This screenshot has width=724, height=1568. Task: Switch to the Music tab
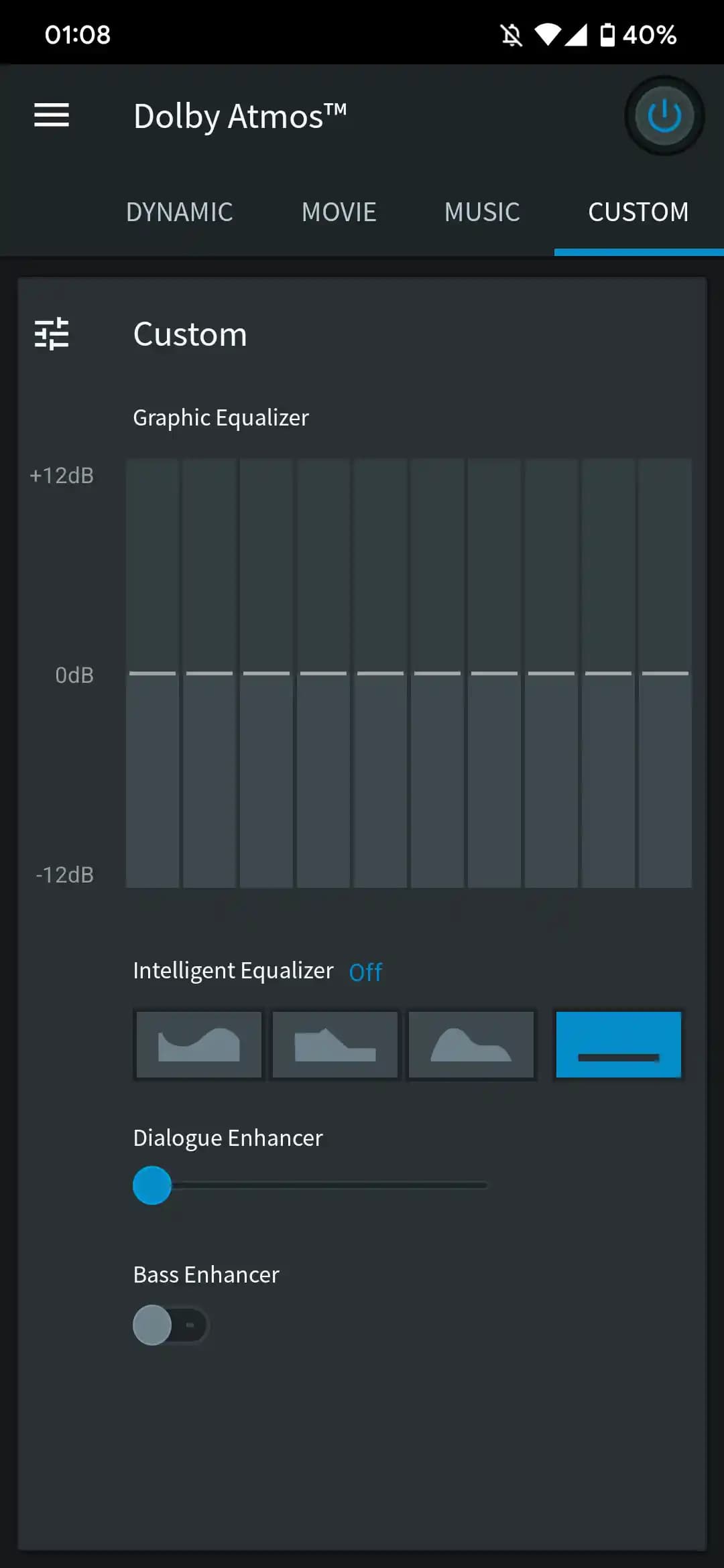point(482,212)
